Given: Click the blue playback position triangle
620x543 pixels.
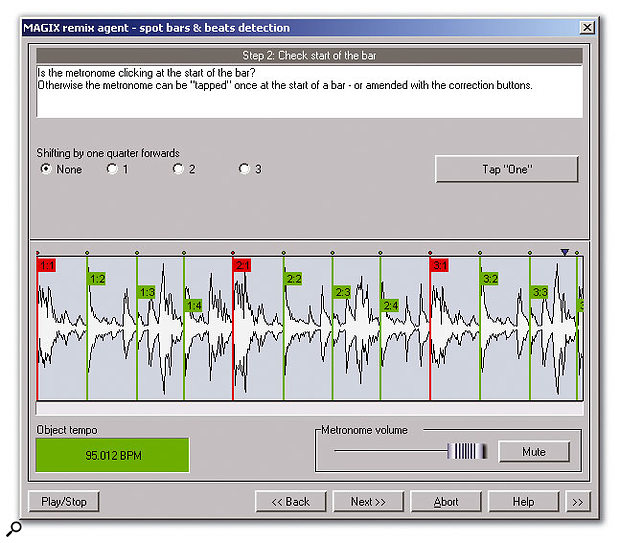Looking at the screenshot, I should point(565,252).
